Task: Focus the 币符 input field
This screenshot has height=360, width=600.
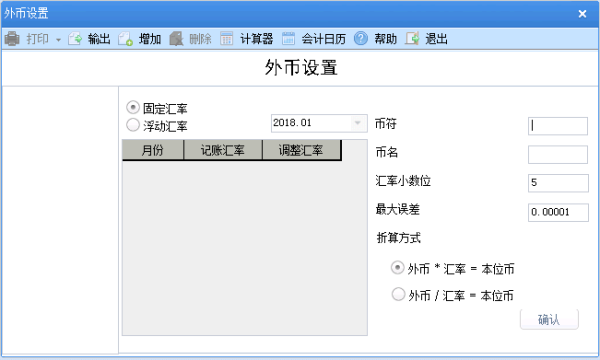Action: [558, 126]
